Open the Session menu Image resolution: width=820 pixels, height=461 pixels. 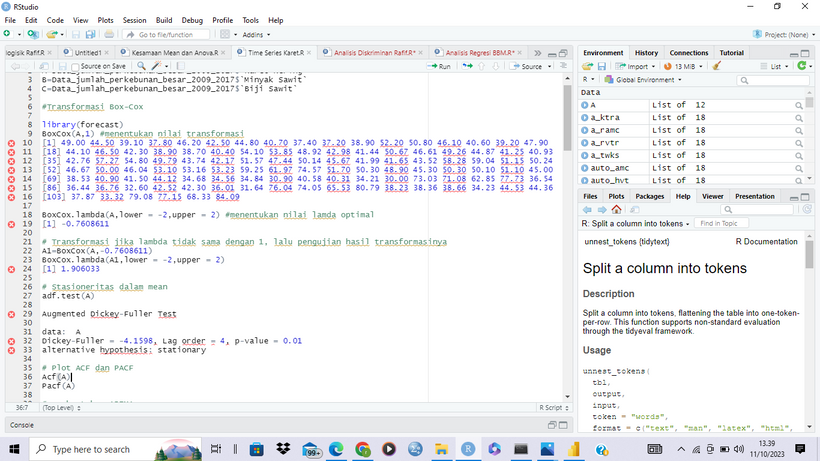click(x=134, y=20)
